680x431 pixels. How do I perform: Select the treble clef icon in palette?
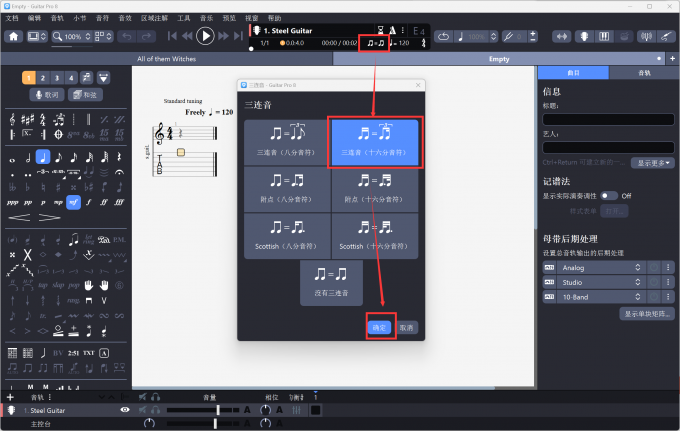coord(12,119)
